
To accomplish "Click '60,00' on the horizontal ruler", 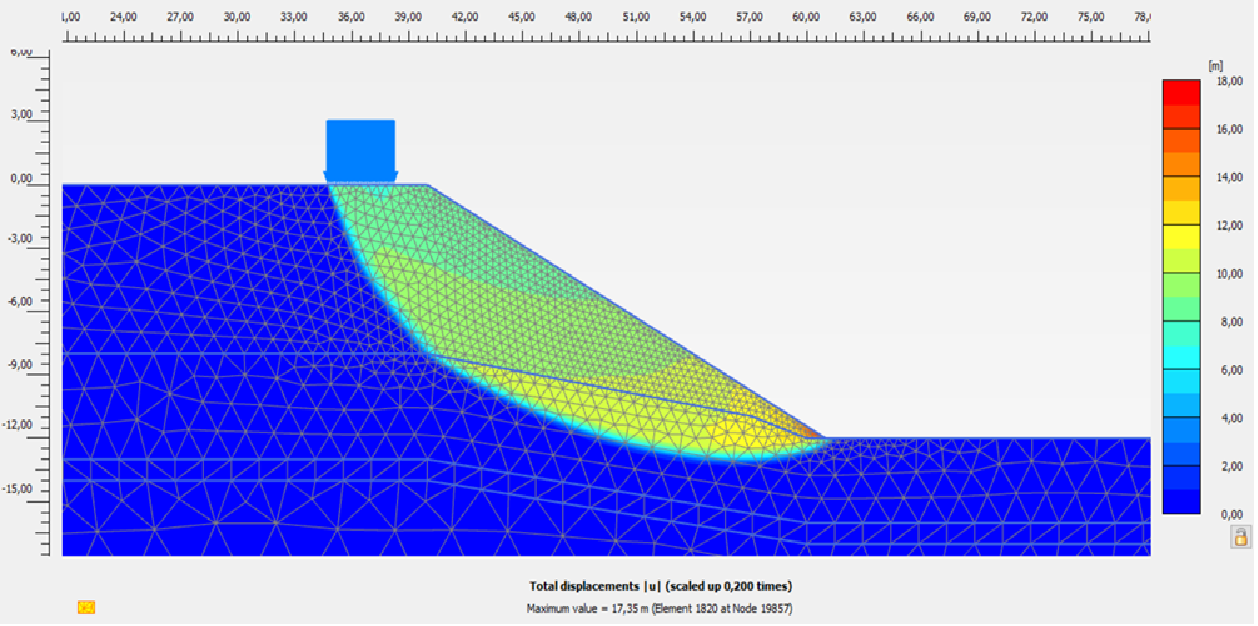I will coord(807,17).
